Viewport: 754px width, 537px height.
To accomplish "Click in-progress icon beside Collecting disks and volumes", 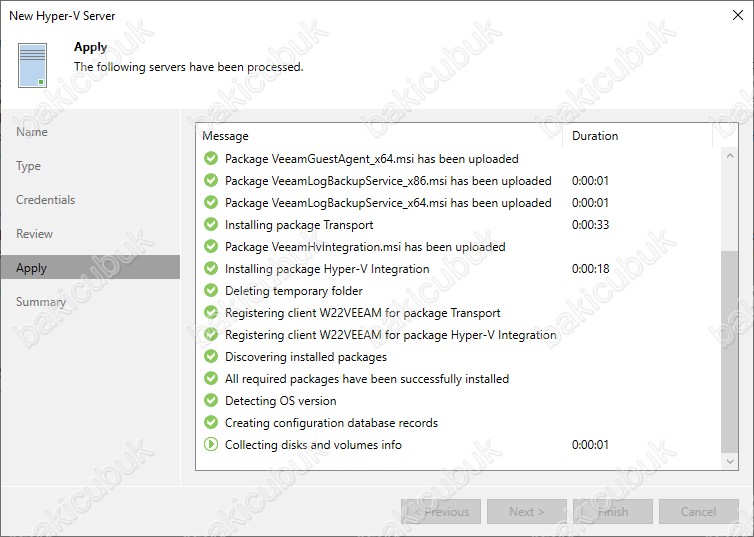I will pyautogui.click(x=211, y=444).
